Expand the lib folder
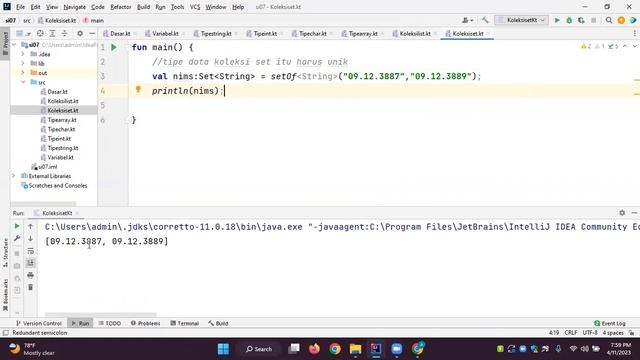Viewport: 640px width, 360px height. coord(22,64)
